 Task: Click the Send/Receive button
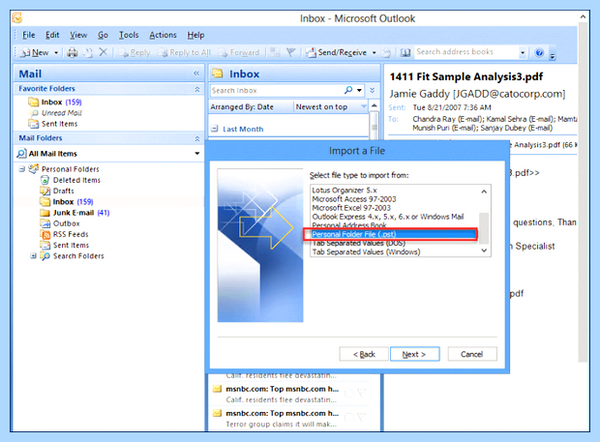(x=336, y=52)
